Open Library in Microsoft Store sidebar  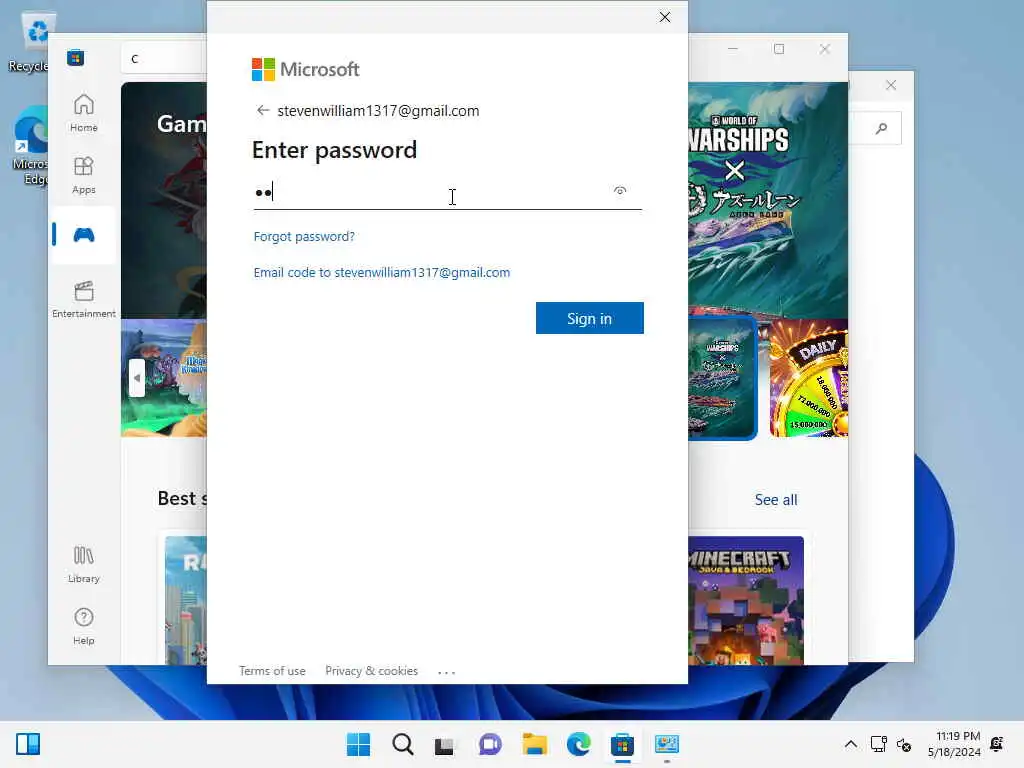[84, 564]
